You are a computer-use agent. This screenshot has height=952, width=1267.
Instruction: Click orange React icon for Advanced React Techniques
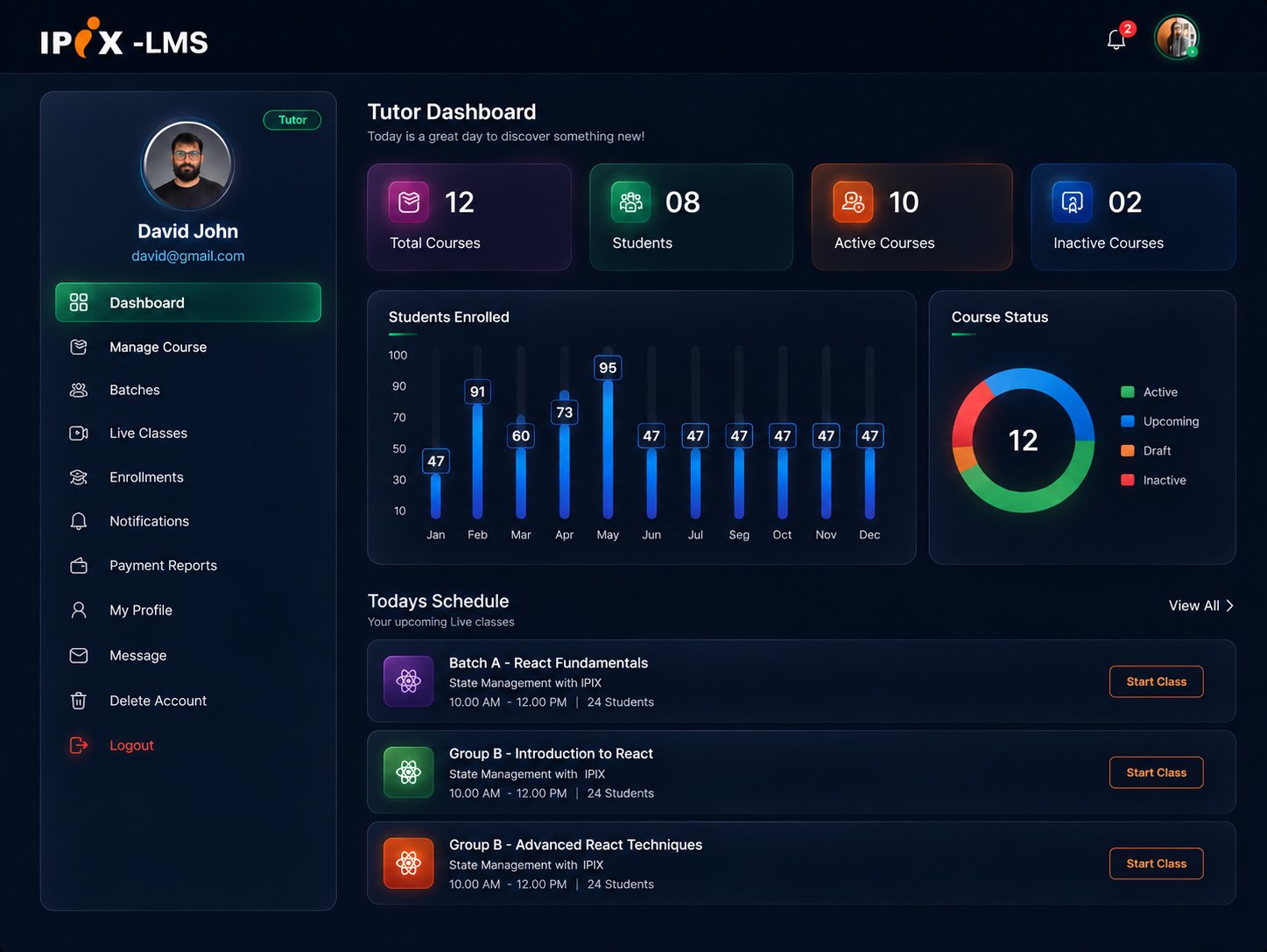point(409,864)
